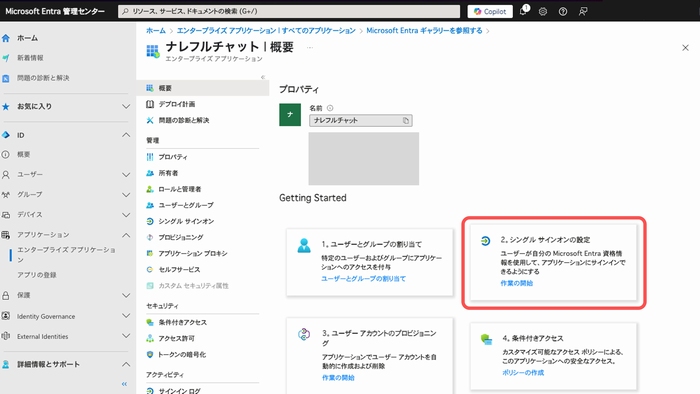Collapse the ID section chevron
This screenshot has height=394, width=700.
tap(126, 135)
